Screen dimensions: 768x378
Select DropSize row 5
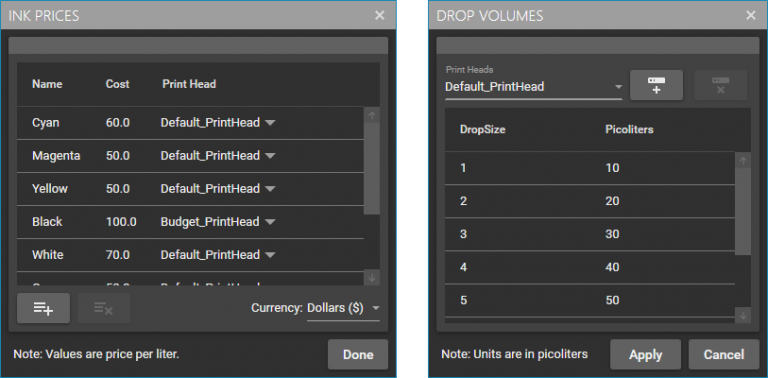(x=590, y=300)
